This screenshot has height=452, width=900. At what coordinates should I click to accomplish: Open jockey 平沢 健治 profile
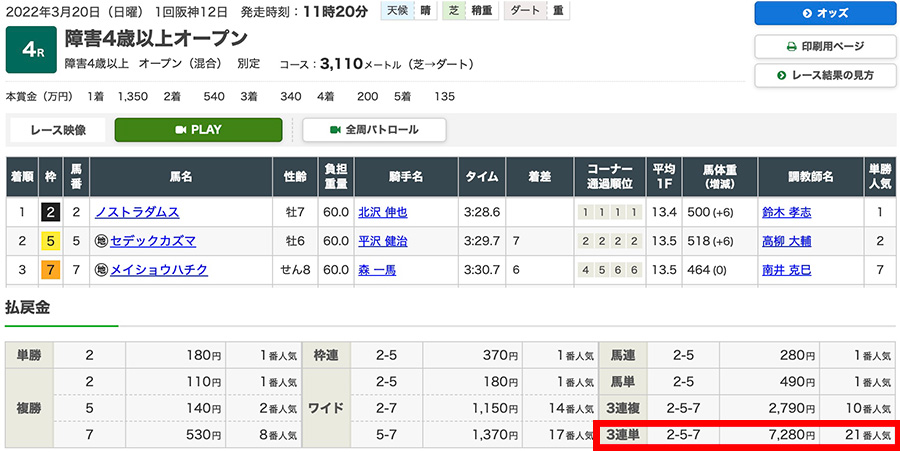click(x=383, y=241)
